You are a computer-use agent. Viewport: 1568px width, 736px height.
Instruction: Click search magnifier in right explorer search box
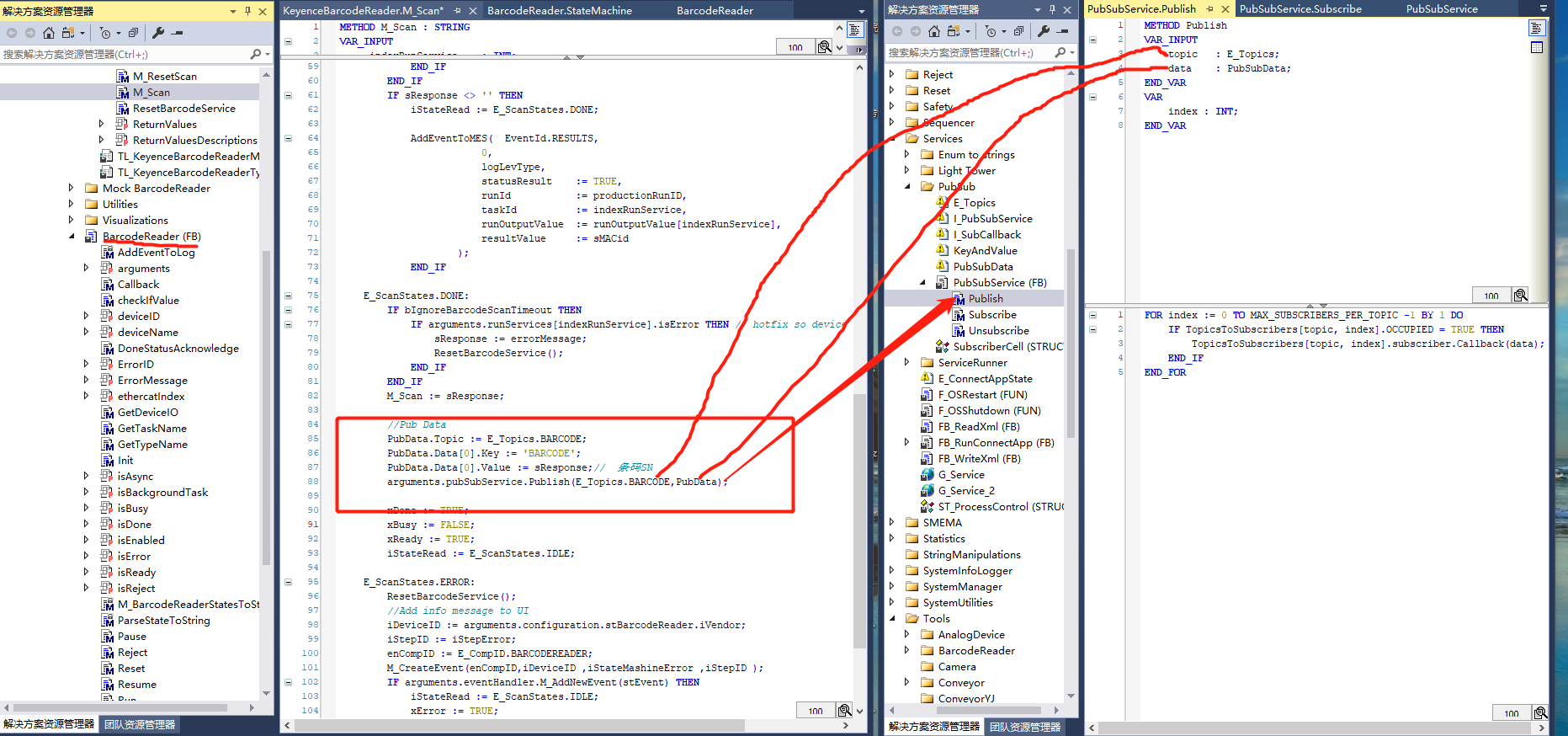click(1060, 52)
